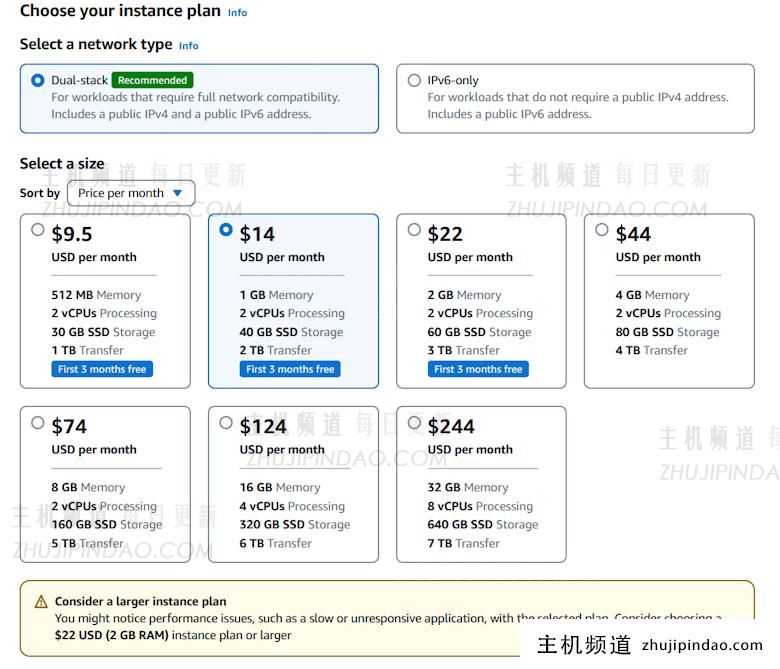Image resolution: width=780 pixels, height=669 pixels.
Task: Click the warning triangle icon in the alert
Action: 41,602
